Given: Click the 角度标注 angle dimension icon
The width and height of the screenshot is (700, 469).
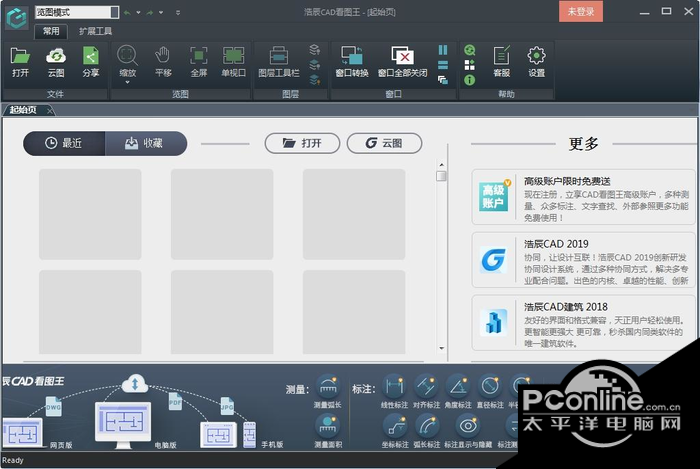Looking at the screenshot, I should click(x=458, y=386).
